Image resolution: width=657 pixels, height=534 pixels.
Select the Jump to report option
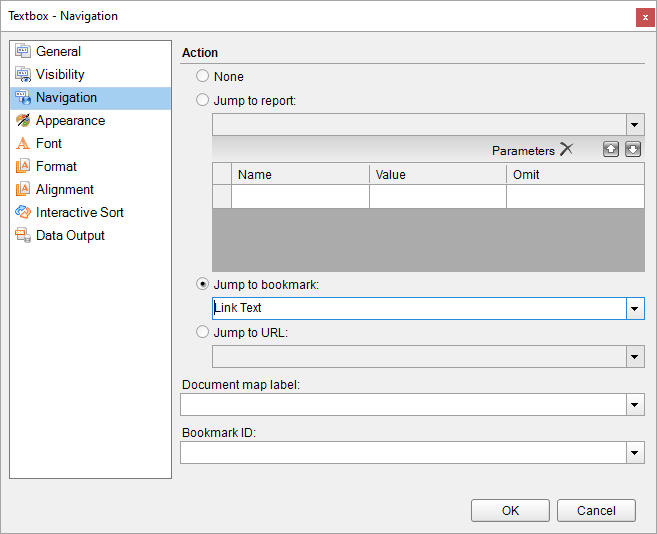(x=202, y=100)
